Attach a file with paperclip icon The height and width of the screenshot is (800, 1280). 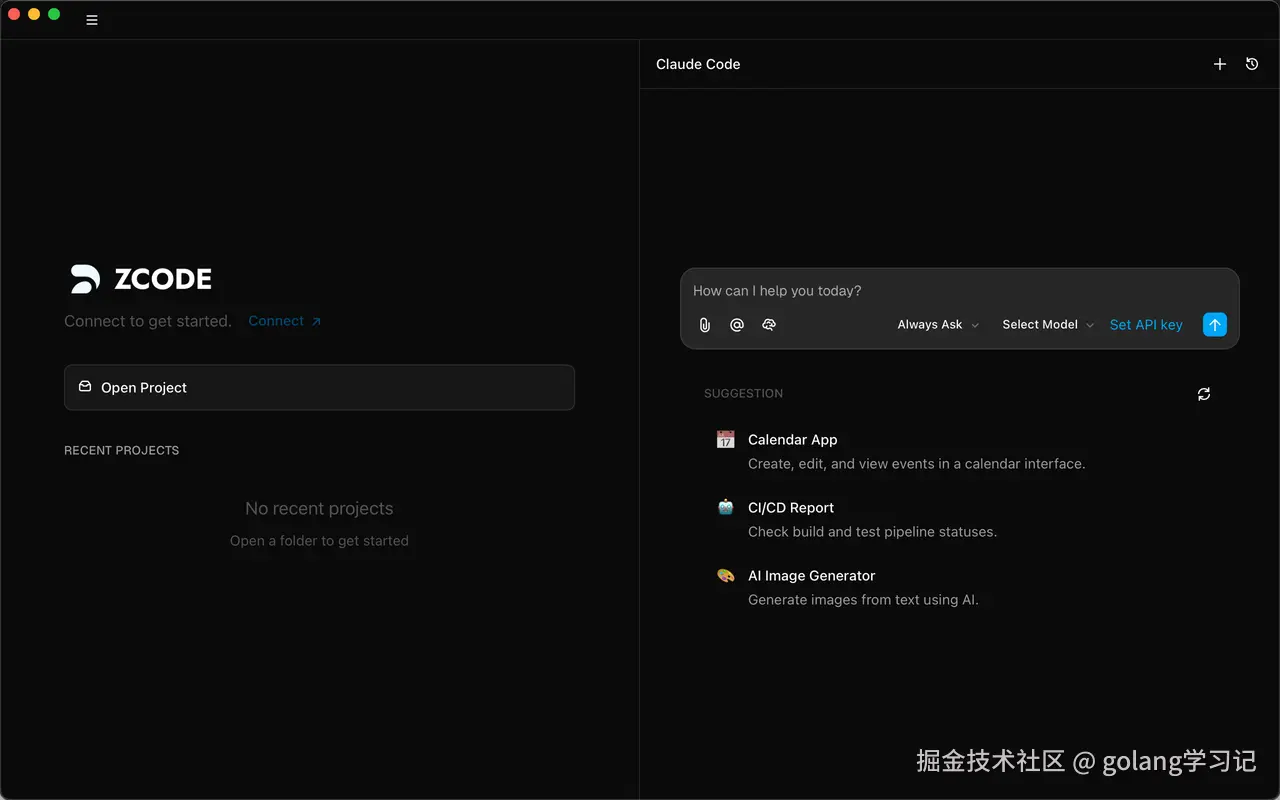tap(705, 325)
